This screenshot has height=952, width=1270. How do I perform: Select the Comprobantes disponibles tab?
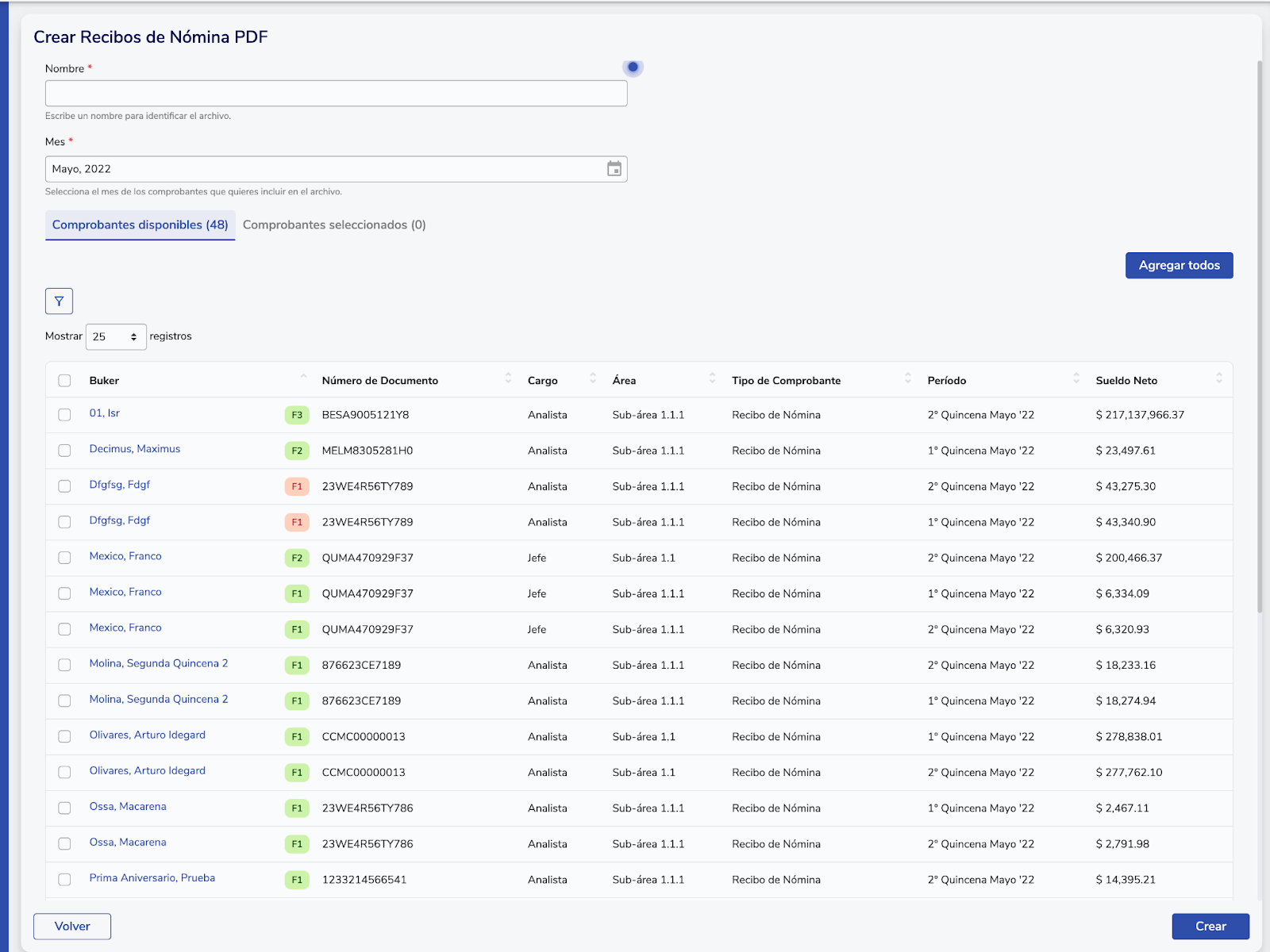tap(140, 225)
